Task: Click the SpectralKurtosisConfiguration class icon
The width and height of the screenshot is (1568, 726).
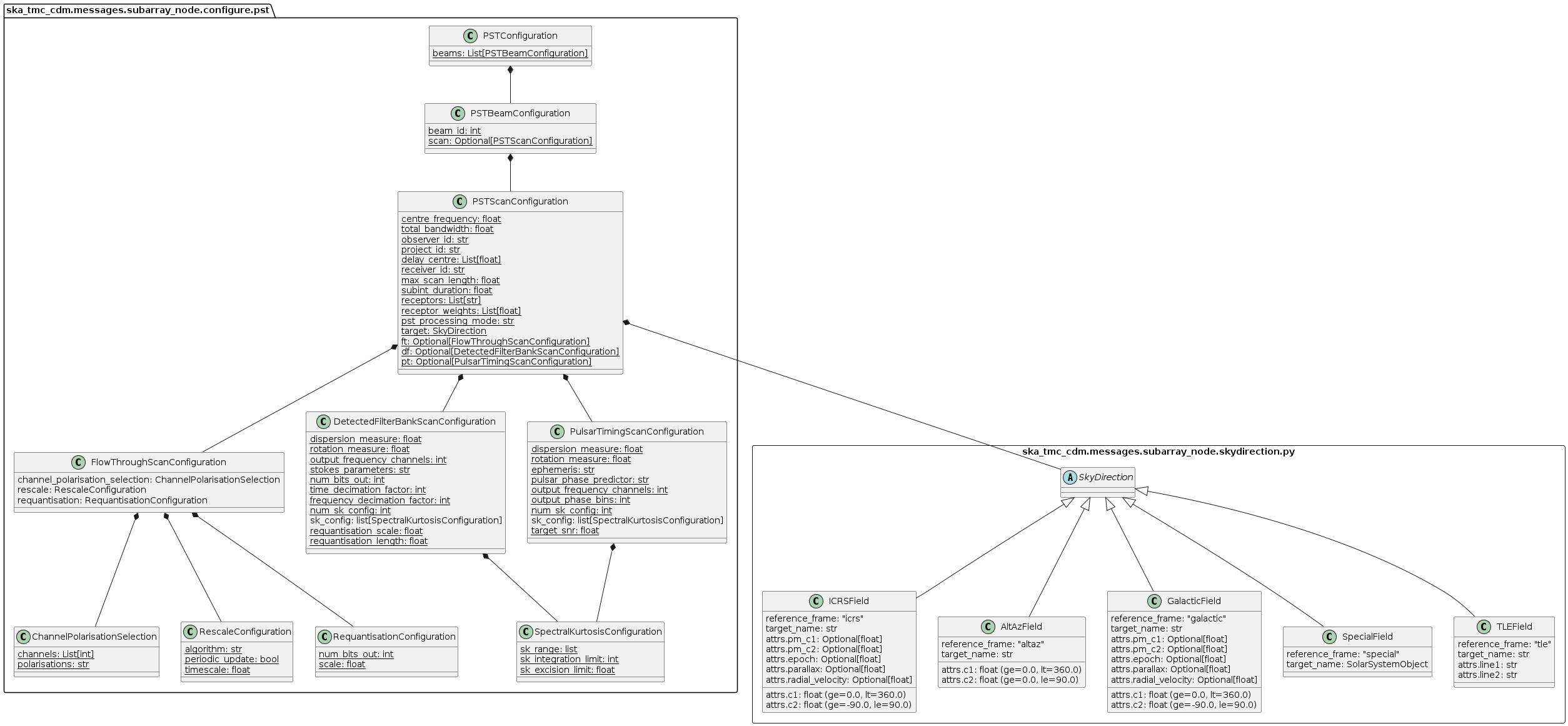Action: pyautogui.click(x=526, y=632)
